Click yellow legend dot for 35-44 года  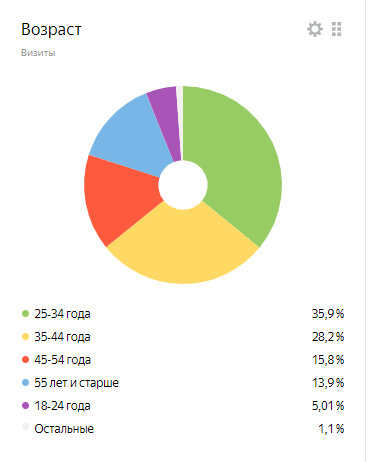(x=25, y=337)
